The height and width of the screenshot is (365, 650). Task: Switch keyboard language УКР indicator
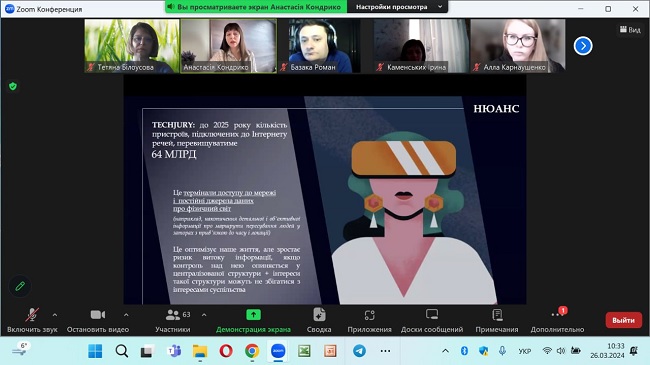[x=525, y=351]
